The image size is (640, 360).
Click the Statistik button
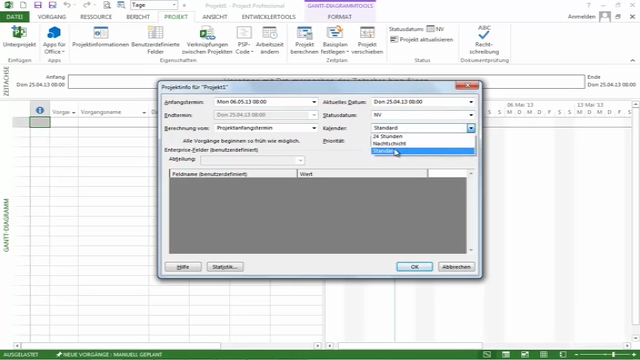click(x=225, y=267)
